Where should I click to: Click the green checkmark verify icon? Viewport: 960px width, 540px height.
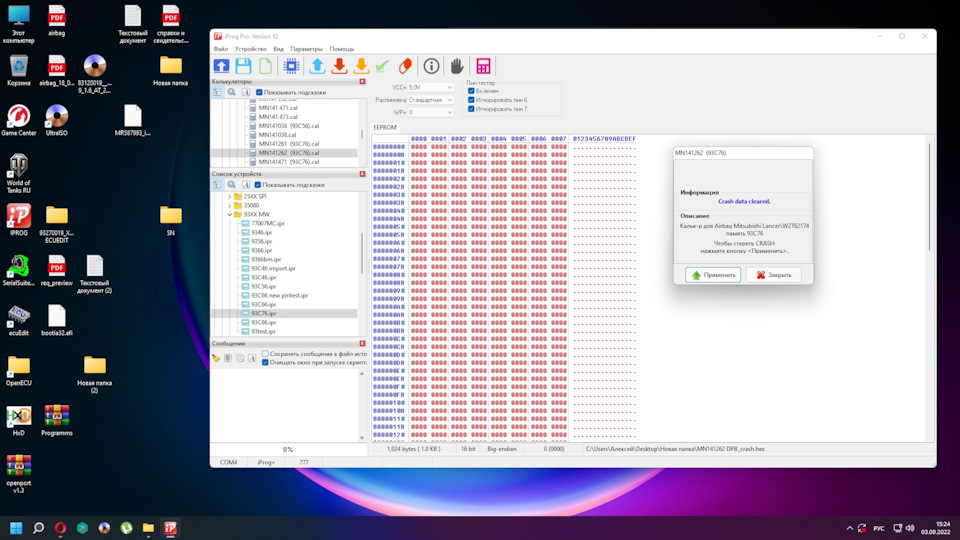point(383,66)
